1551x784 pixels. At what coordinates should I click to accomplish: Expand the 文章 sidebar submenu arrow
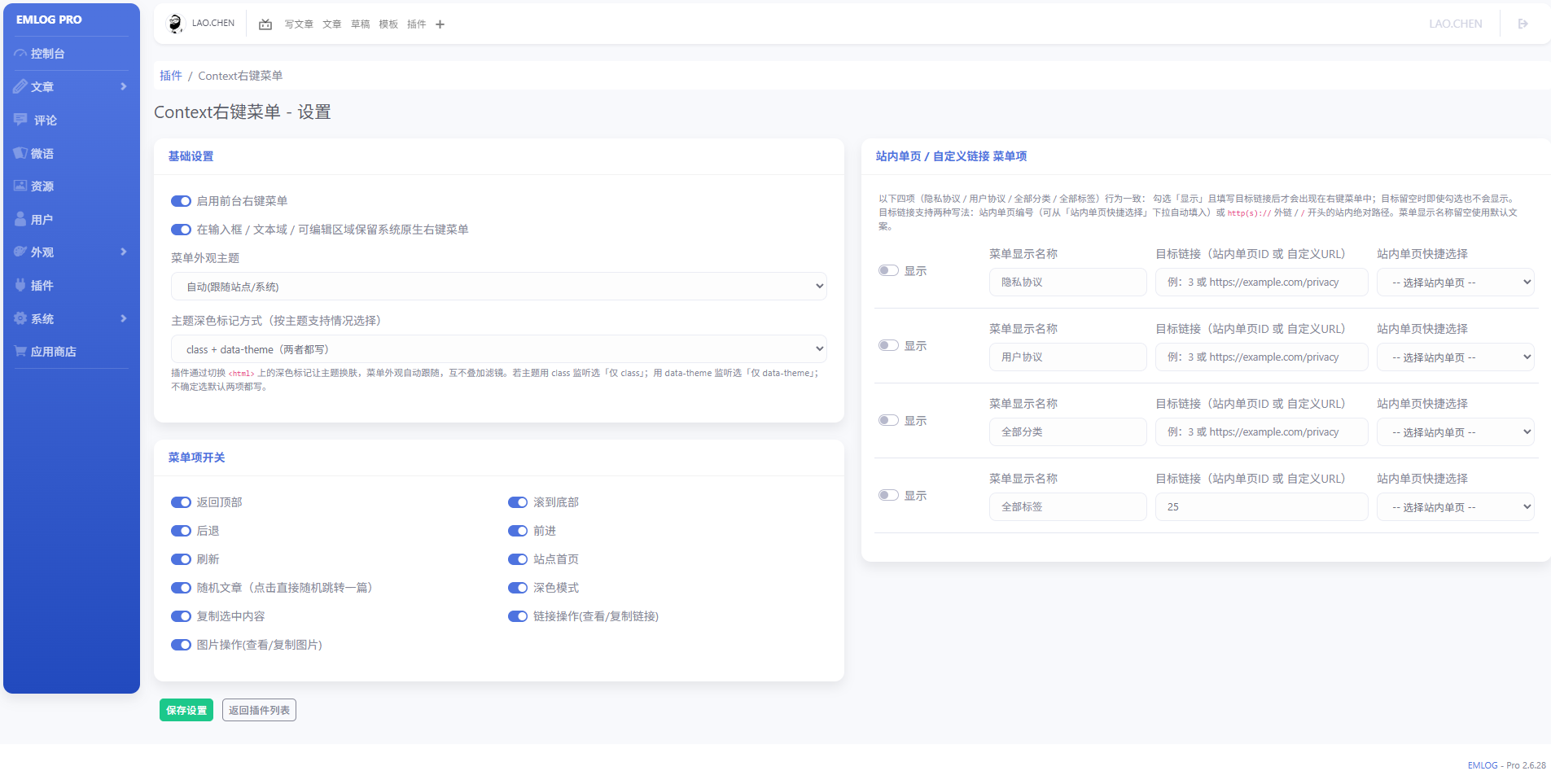coord(124,86)
